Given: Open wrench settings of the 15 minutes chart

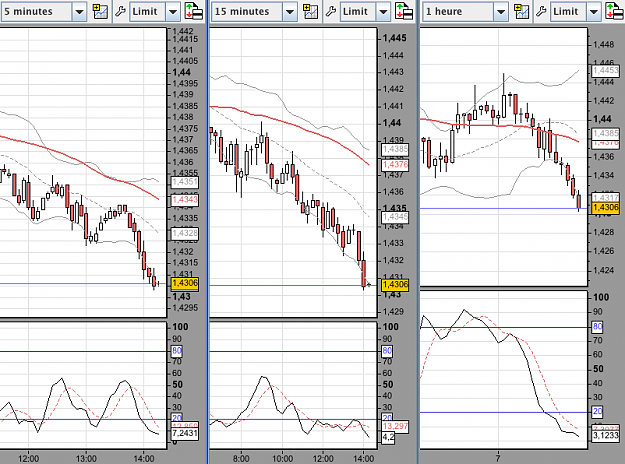Looking at the screenshot, I should coord(330,12).
